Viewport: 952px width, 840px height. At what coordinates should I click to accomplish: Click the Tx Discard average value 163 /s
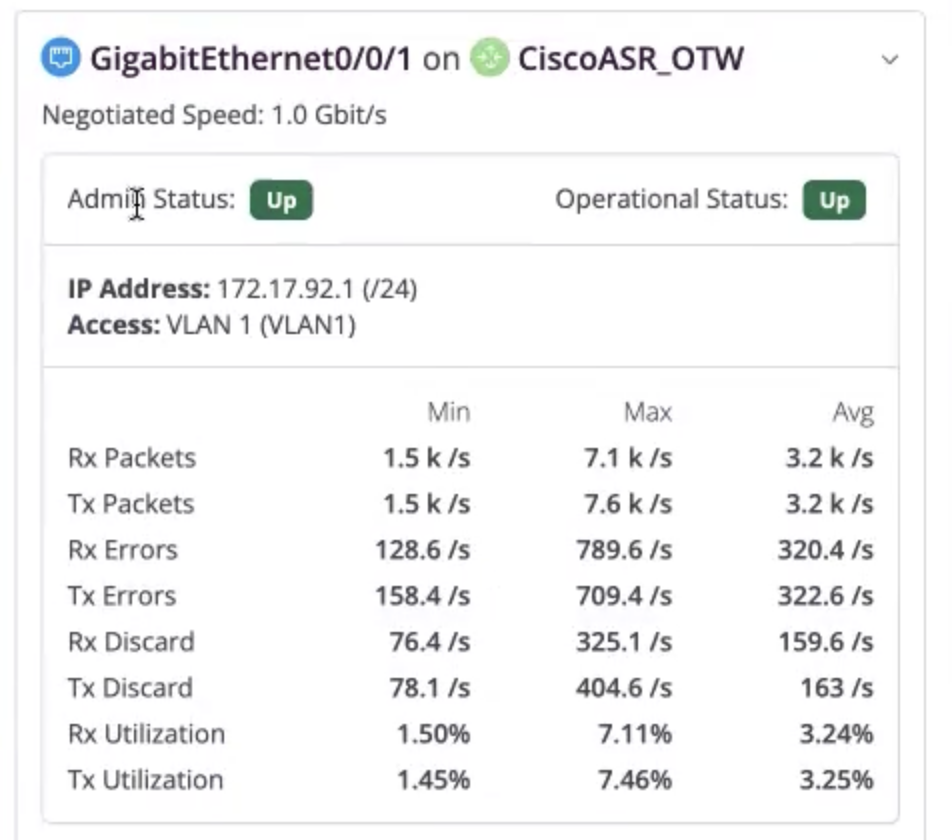click(x=837, y=688)
